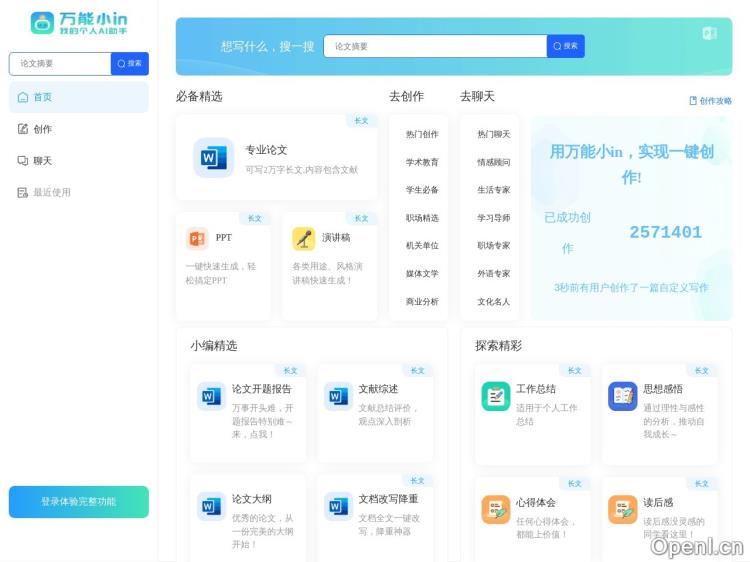Open the 专业论文 card title
750x562 pixels.
pyautogui.click(x=266, y=150)
